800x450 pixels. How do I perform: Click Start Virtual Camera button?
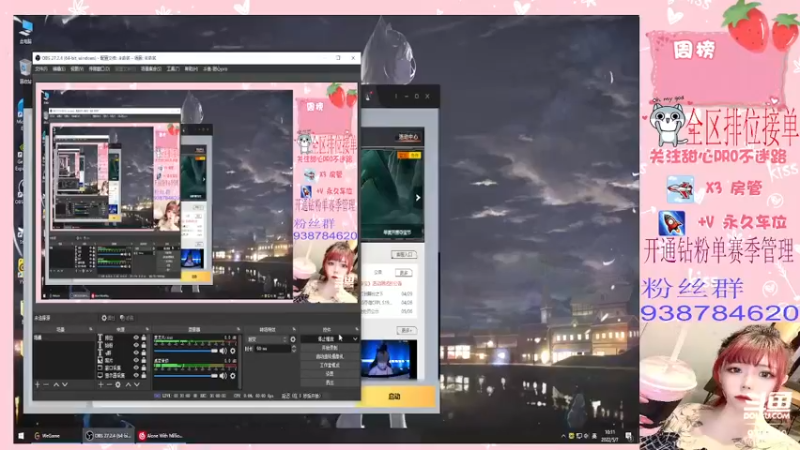[x=330, y=356]
